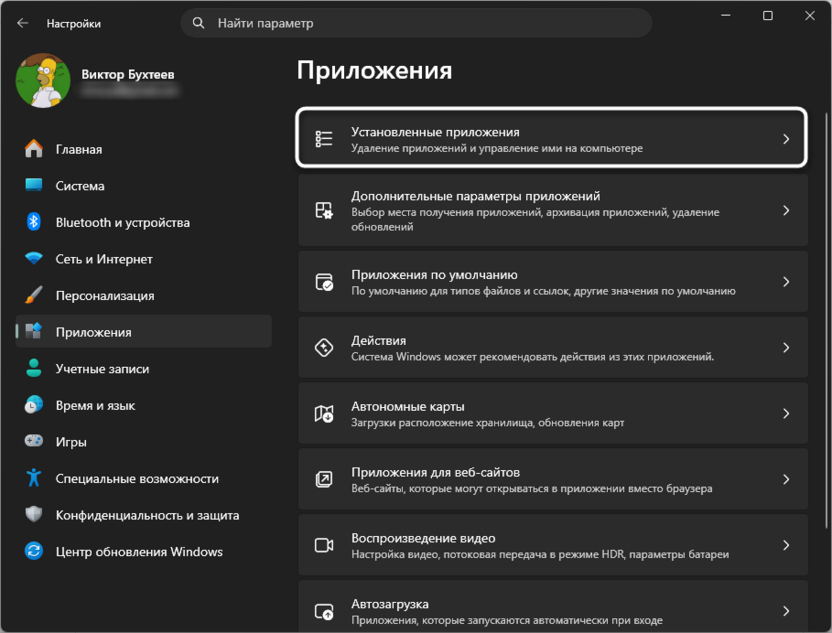Click the Настройки window title text
The image size is (832, 633).
(x=73, y=23)
